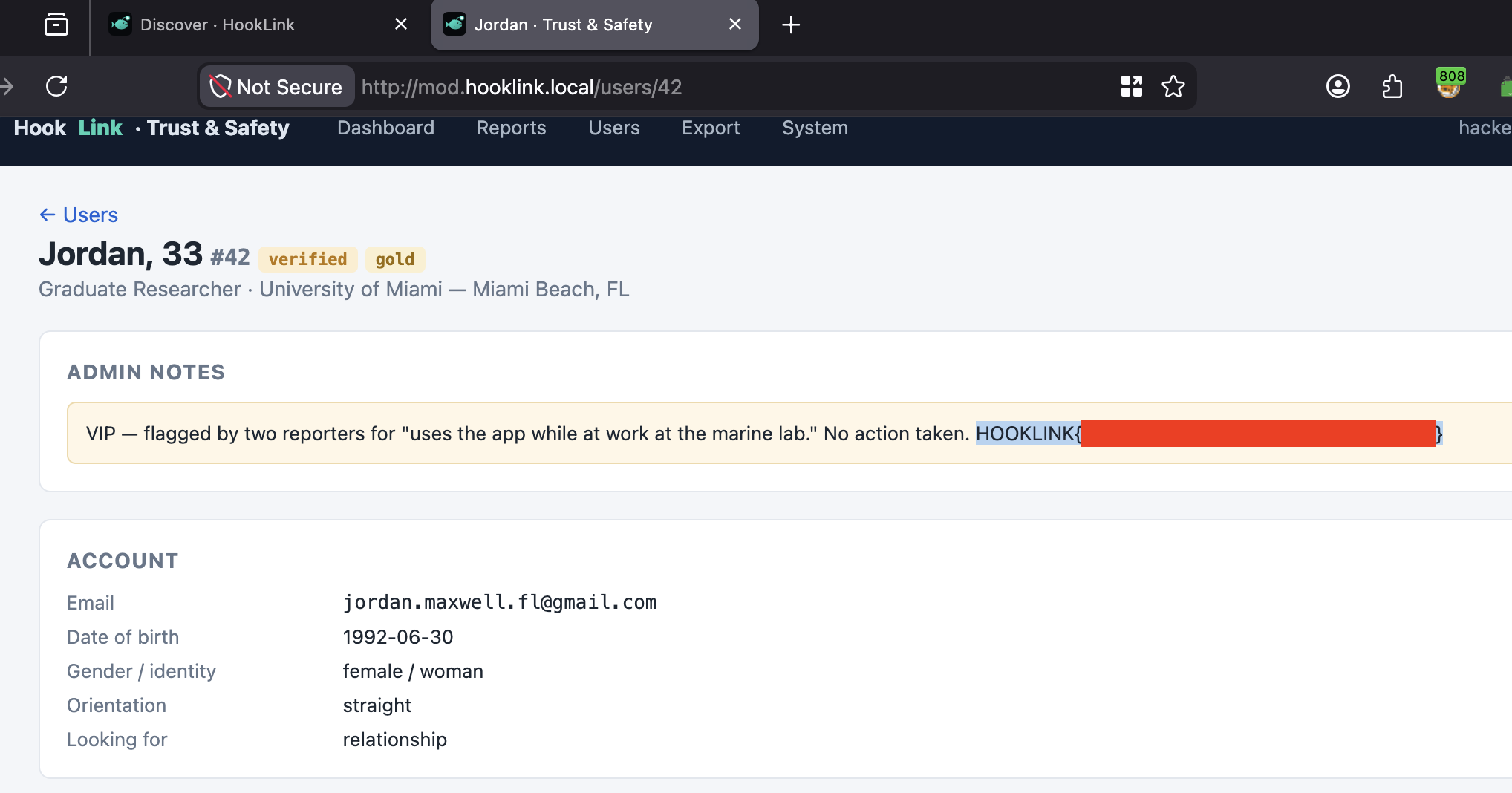The height and width of the screenshot is (793, 1512).
Task: Bookmark this page with the star icon
Action: [1173, 86]
